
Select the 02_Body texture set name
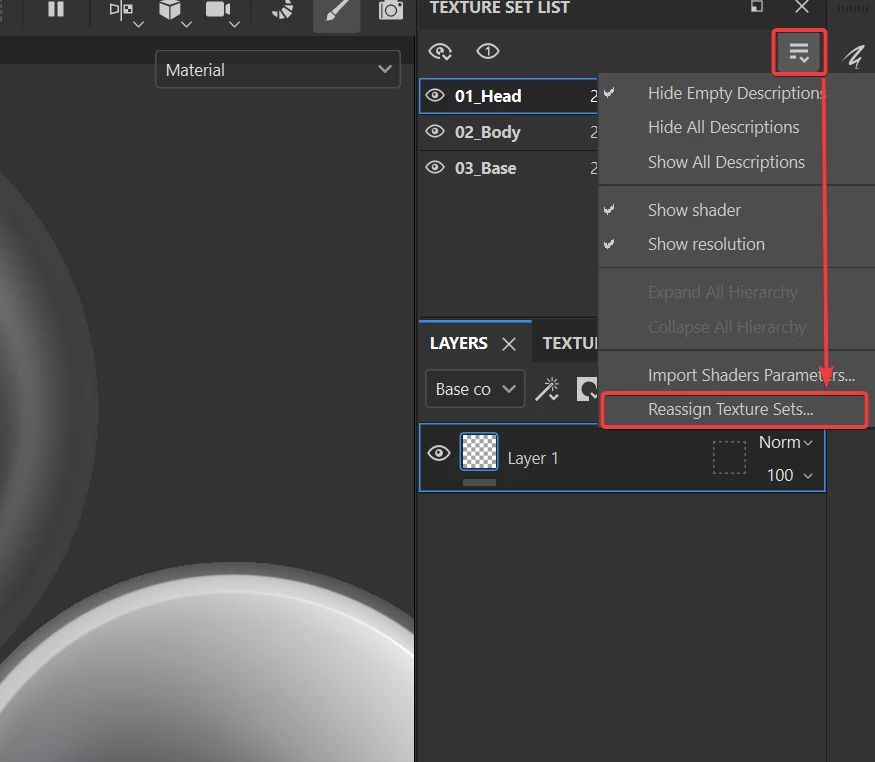point(487,132)
